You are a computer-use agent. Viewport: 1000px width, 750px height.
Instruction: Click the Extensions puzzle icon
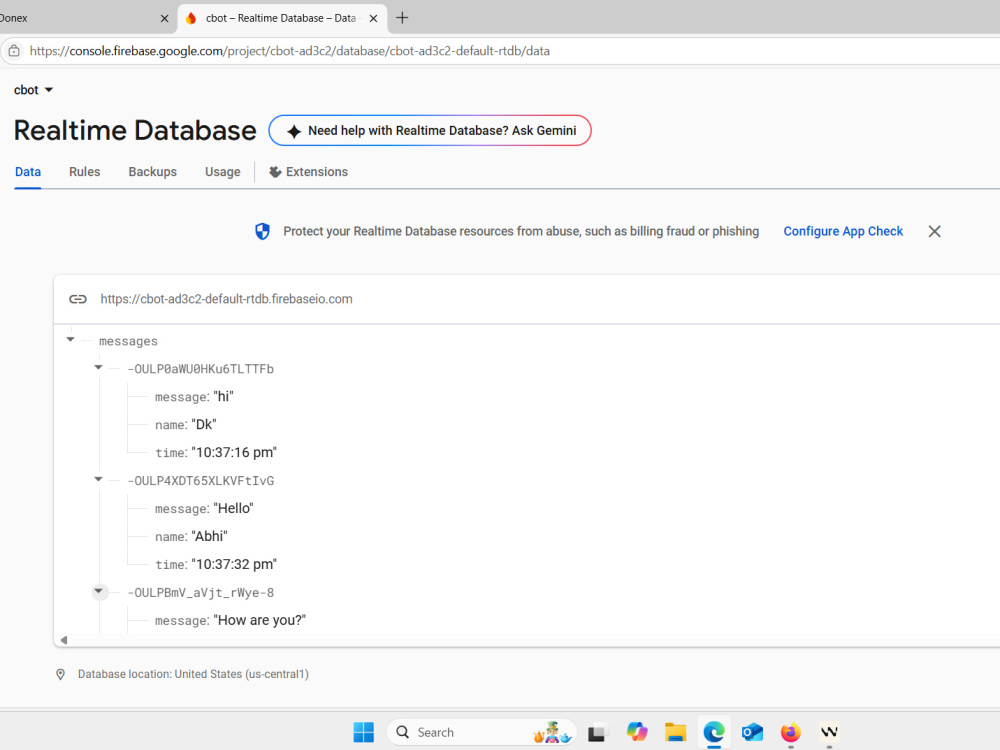[x=275, y=172]
